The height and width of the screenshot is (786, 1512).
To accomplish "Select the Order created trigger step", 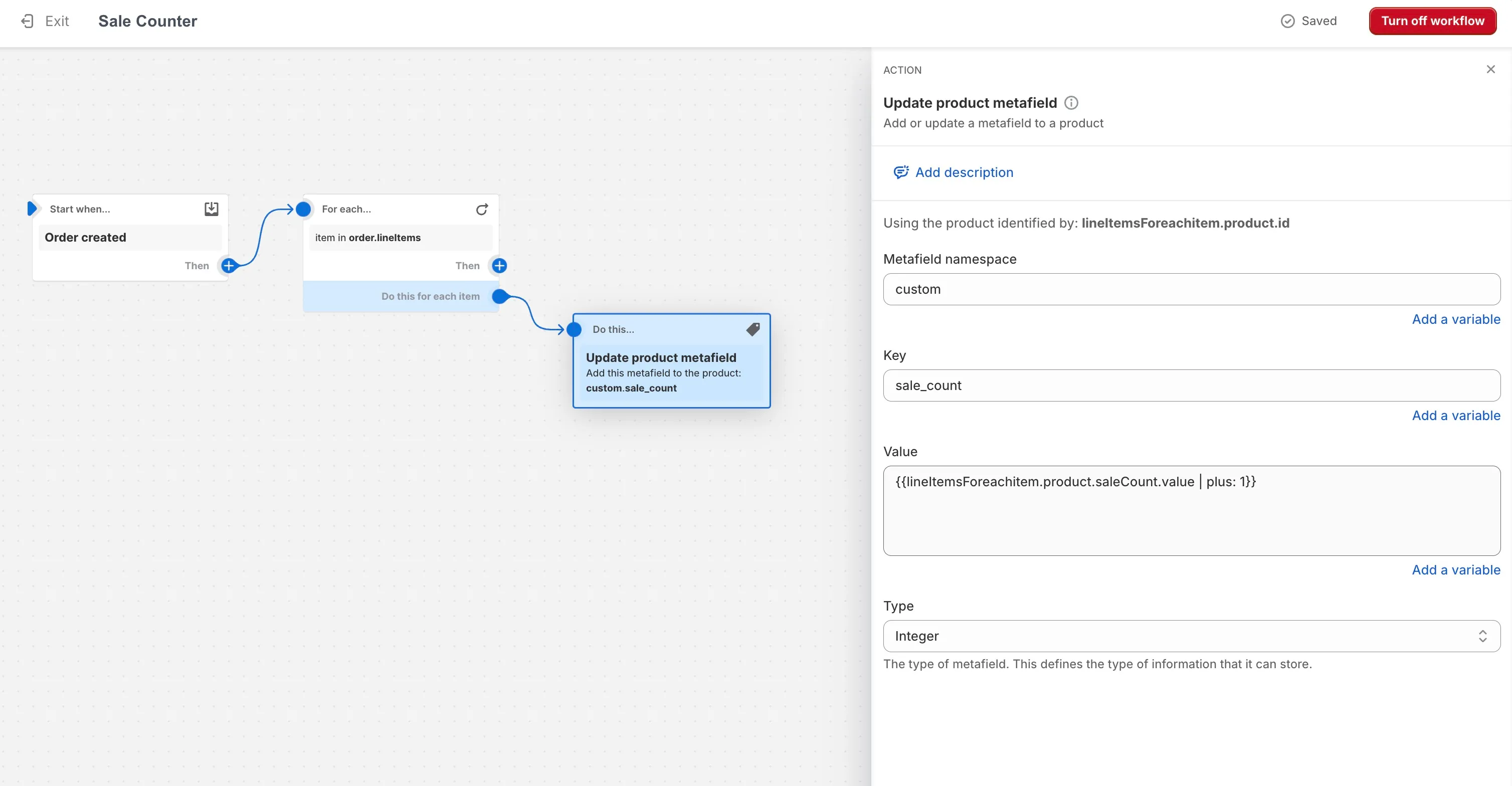I will coord(130,237).
